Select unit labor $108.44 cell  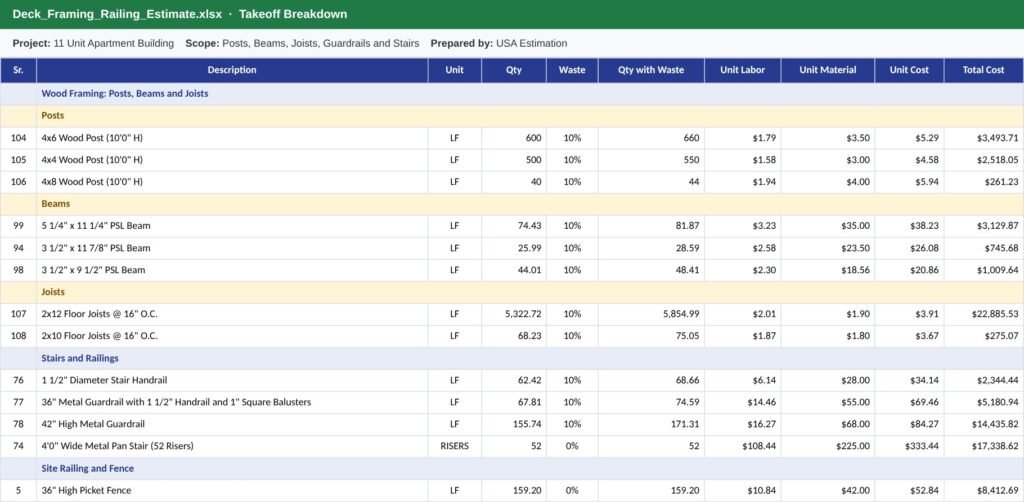coord(743,447)
